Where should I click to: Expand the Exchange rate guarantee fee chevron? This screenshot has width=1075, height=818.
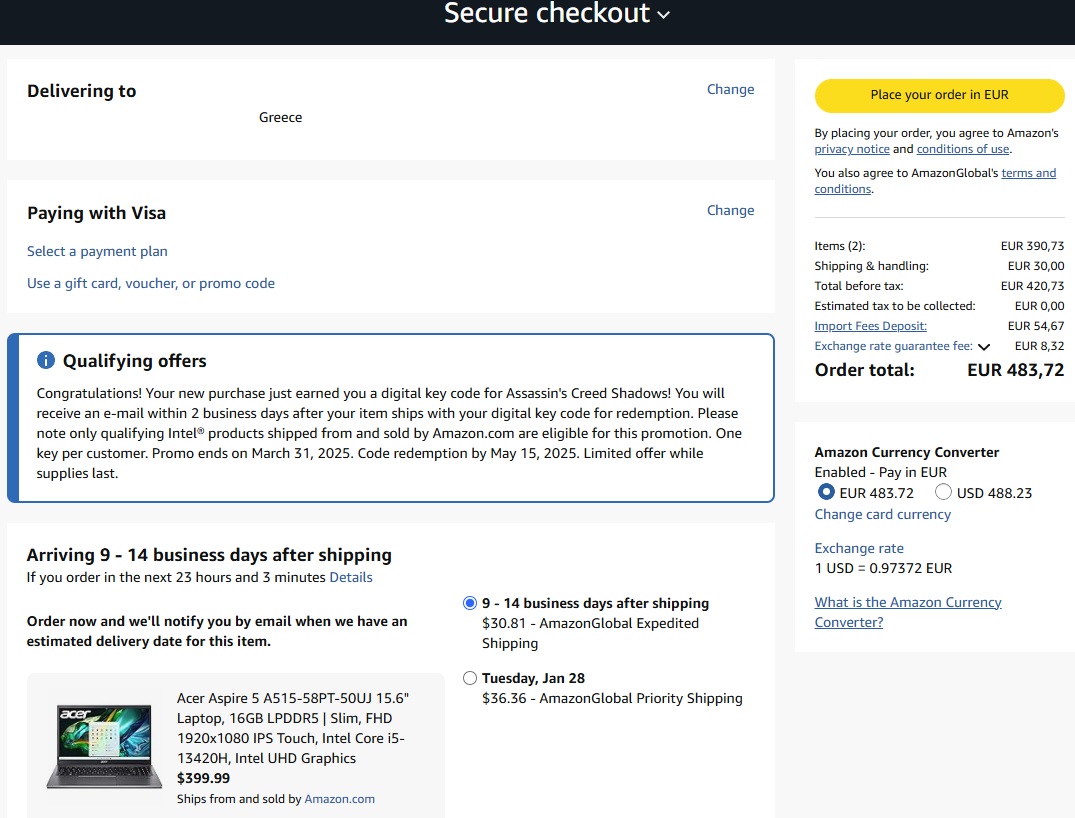[984, 346]
